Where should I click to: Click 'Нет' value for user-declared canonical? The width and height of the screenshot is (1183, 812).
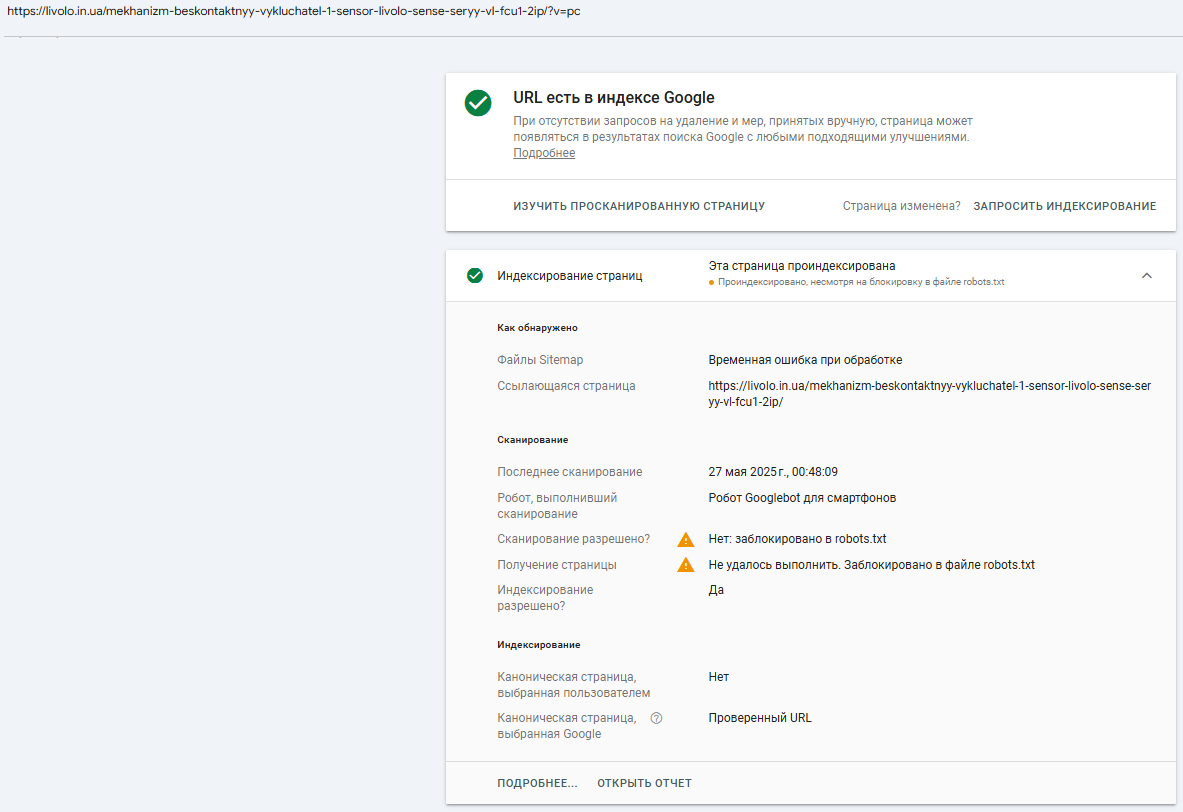[718, 677]
